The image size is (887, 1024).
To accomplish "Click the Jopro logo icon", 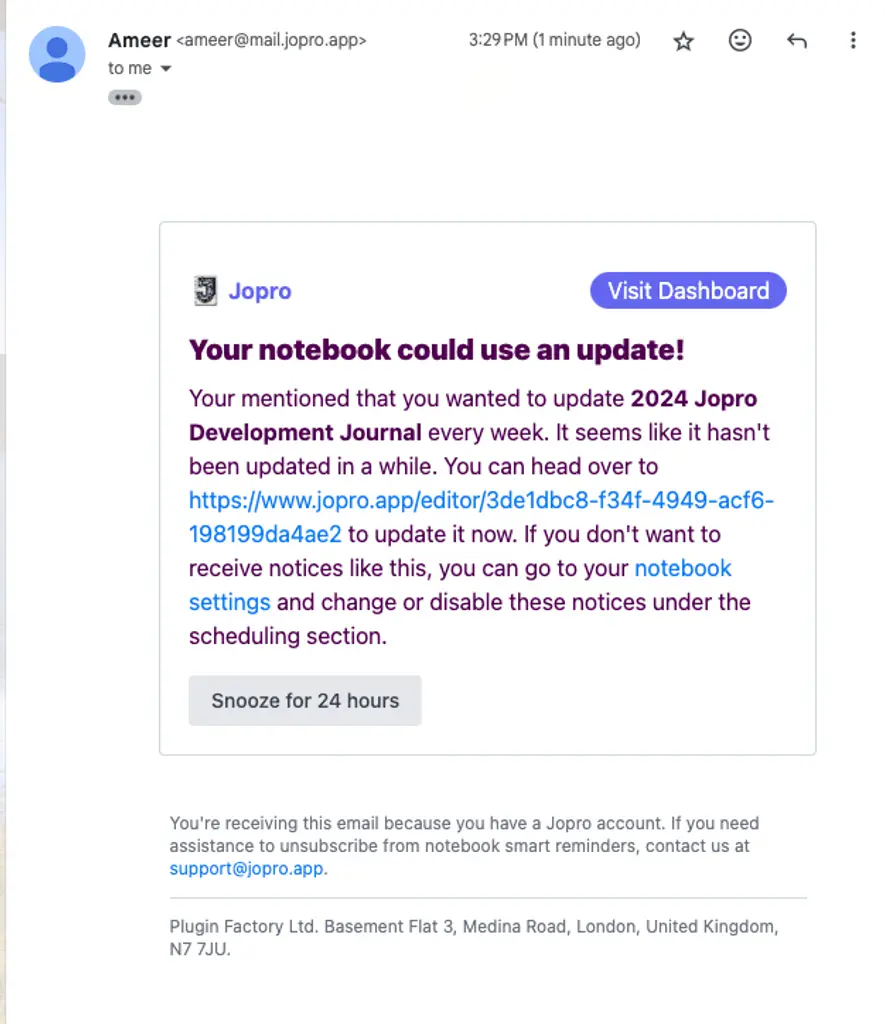I will point(205,291).
